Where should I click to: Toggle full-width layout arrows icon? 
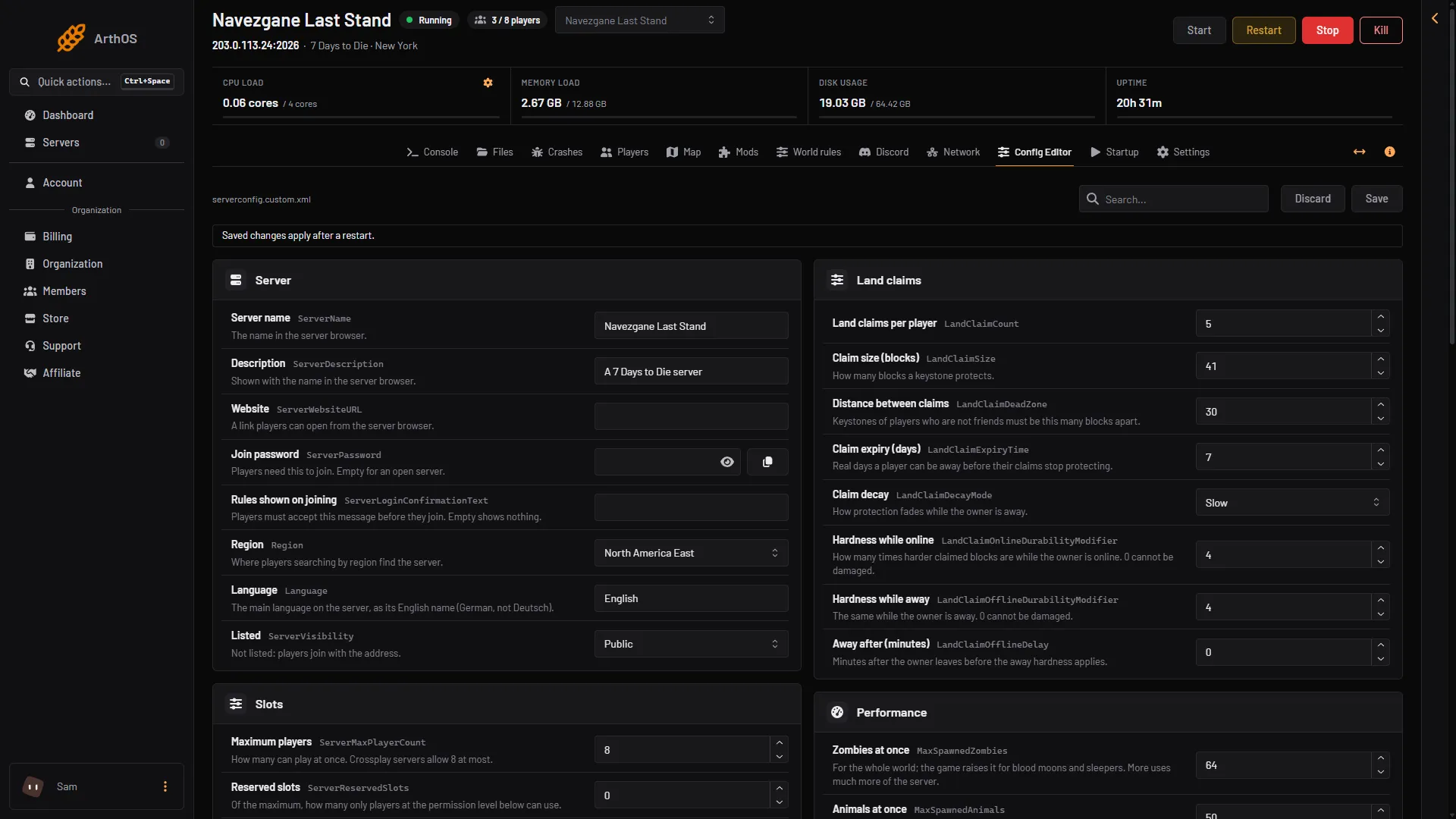click(x=1359, y=152)
